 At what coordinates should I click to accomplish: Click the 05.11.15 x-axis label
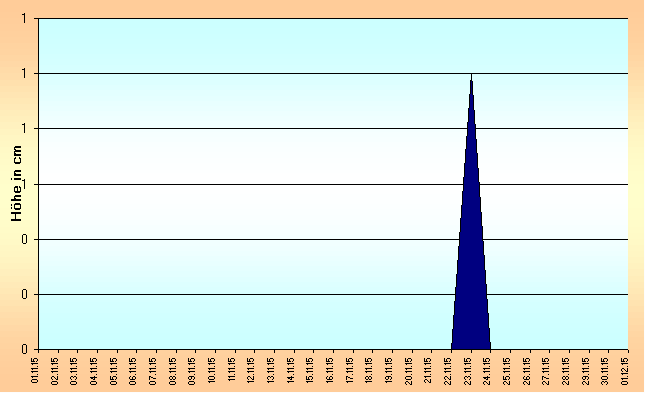pyautogui.click(x=114, y=370)
